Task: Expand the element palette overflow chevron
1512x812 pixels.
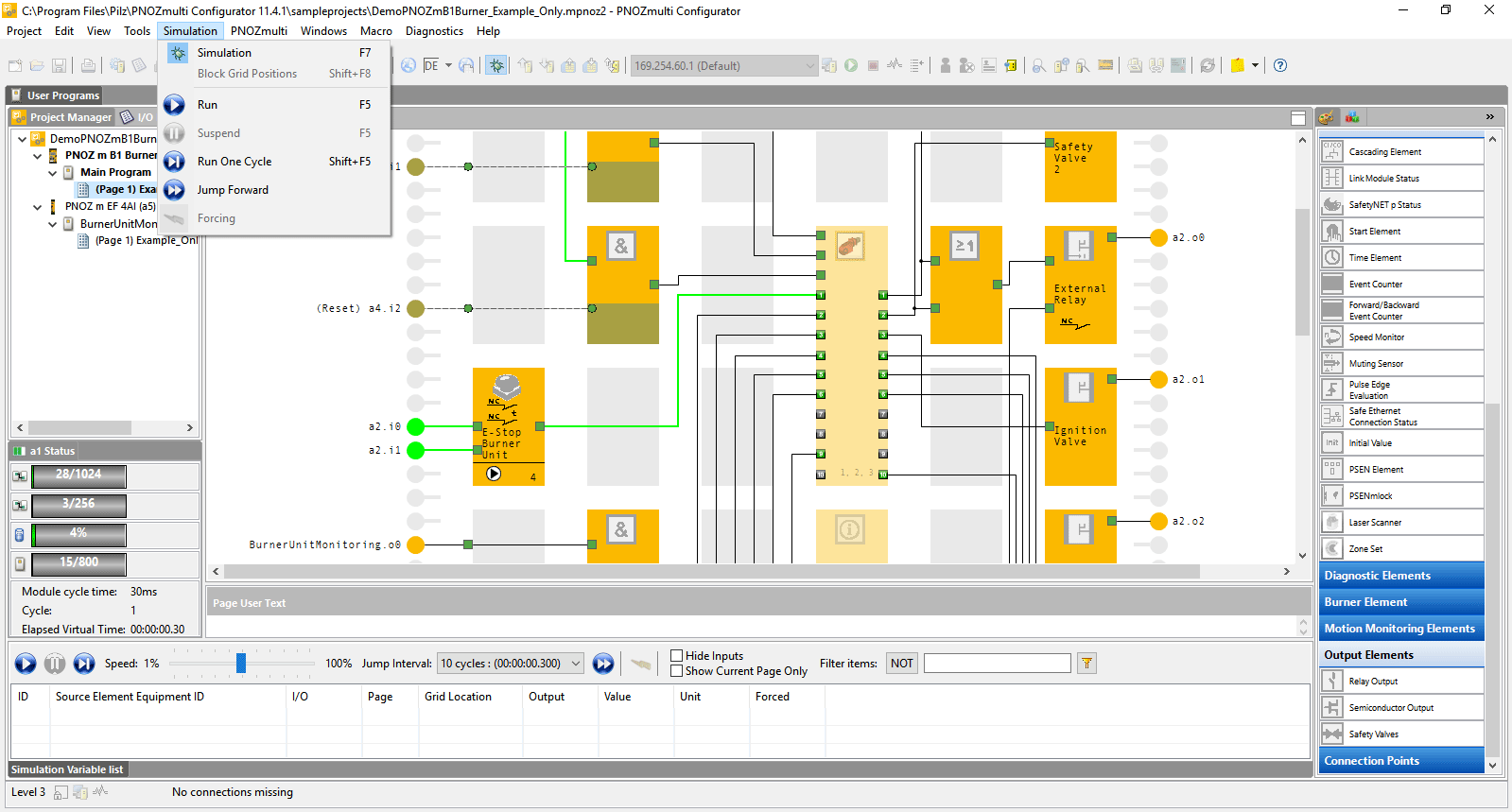Action: (1490, 116)
